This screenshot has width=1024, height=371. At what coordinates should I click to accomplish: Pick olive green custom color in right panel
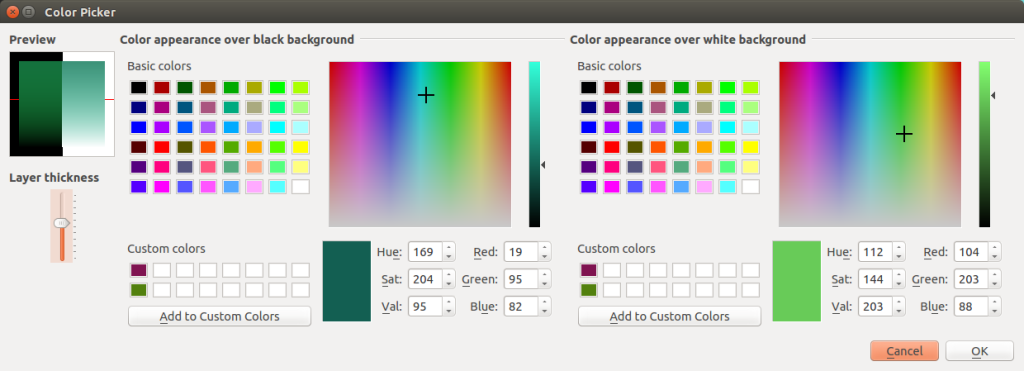click(589, 290)
